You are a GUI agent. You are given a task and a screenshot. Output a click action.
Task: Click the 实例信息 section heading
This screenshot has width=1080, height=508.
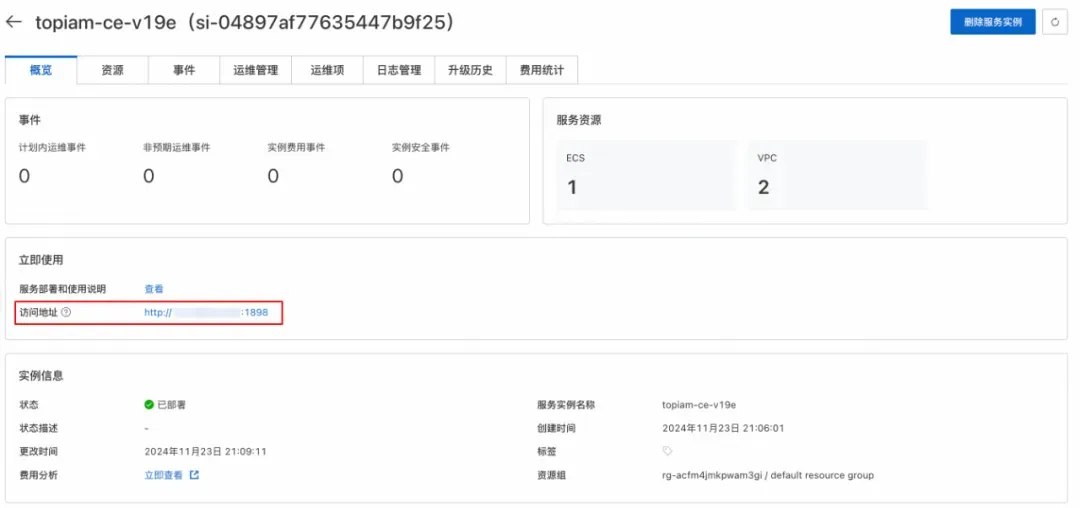point(41,375)
